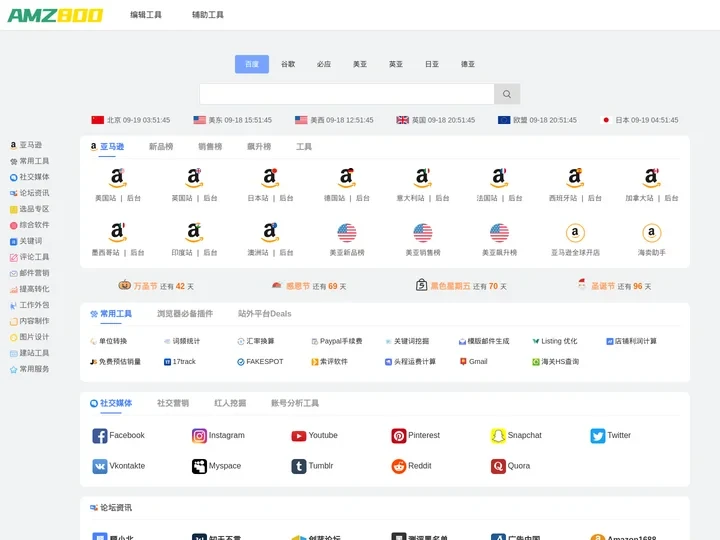Select the 谷歌 search engine tab

(x=288, y=64)
